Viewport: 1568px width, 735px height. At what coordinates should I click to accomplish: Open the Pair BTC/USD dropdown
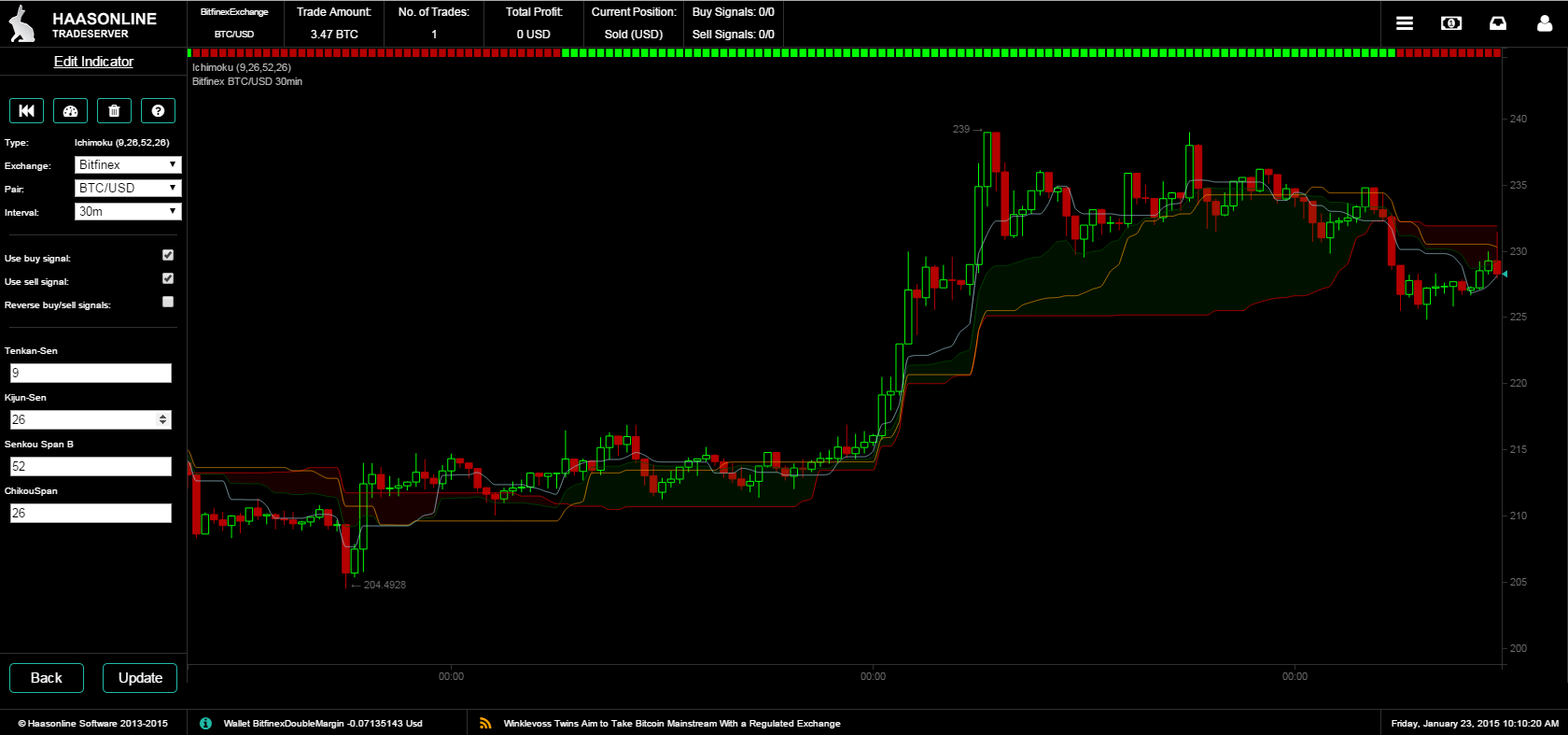pos(128,188)
